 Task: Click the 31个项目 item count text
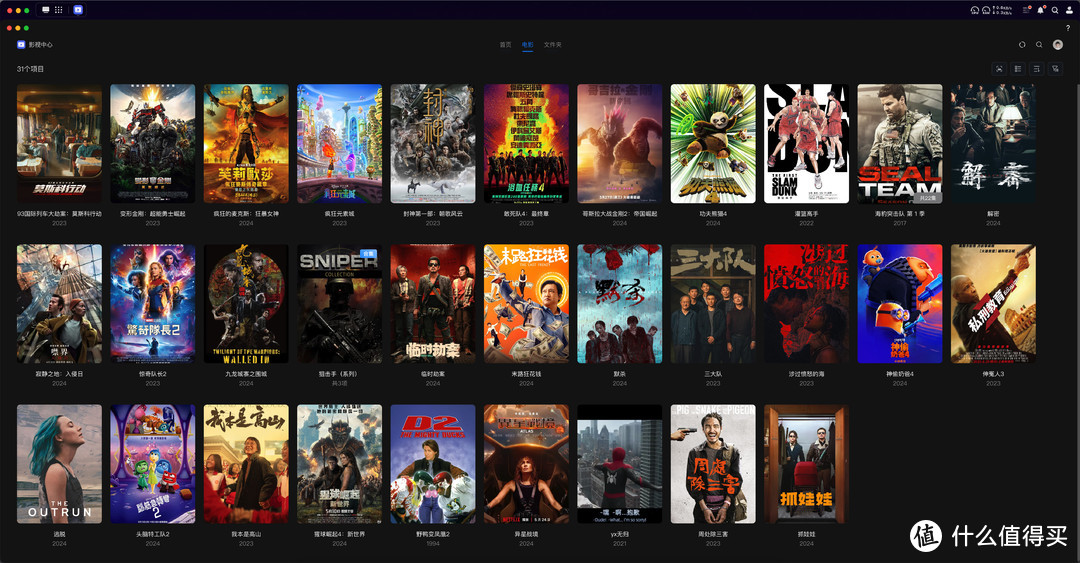pyautogui.click(x=30, y=69)
